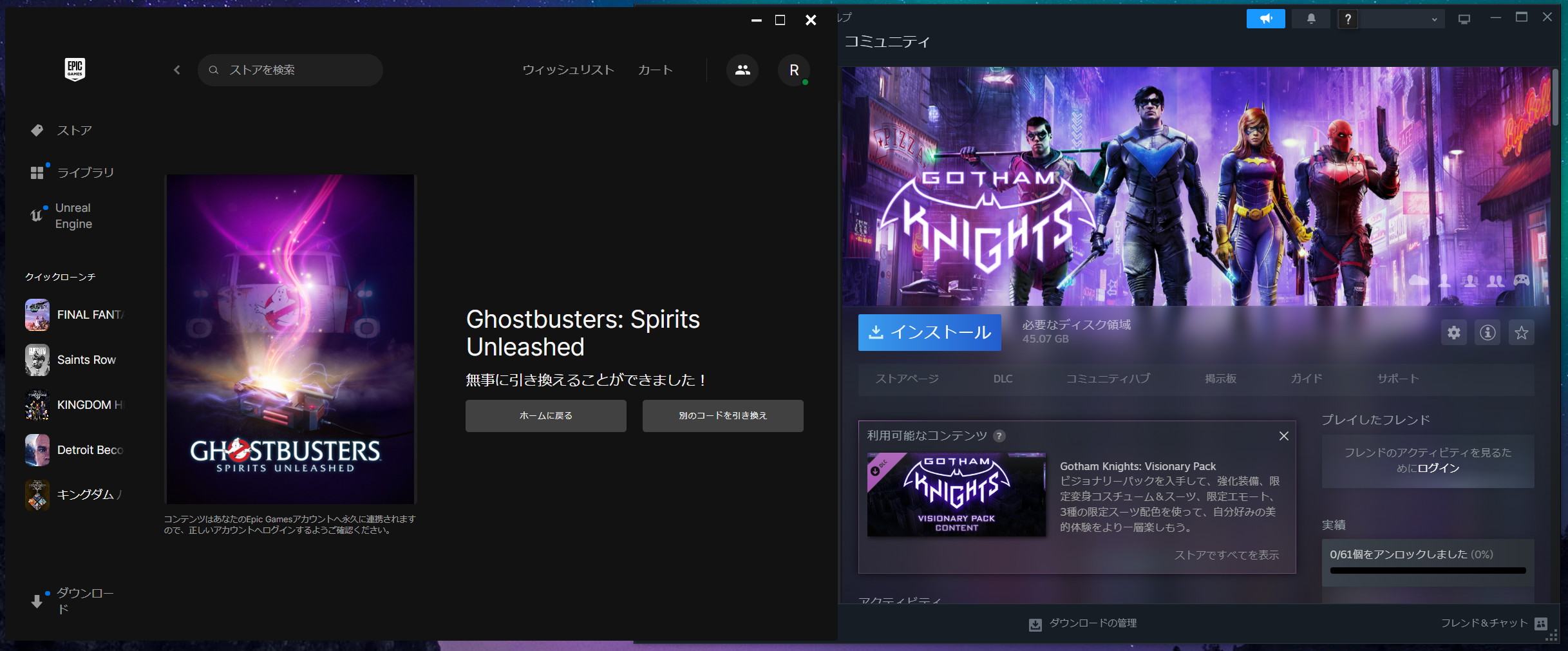
Task: Click the Saints Row game thumbnail icon
Action: (x=37, y=360)
